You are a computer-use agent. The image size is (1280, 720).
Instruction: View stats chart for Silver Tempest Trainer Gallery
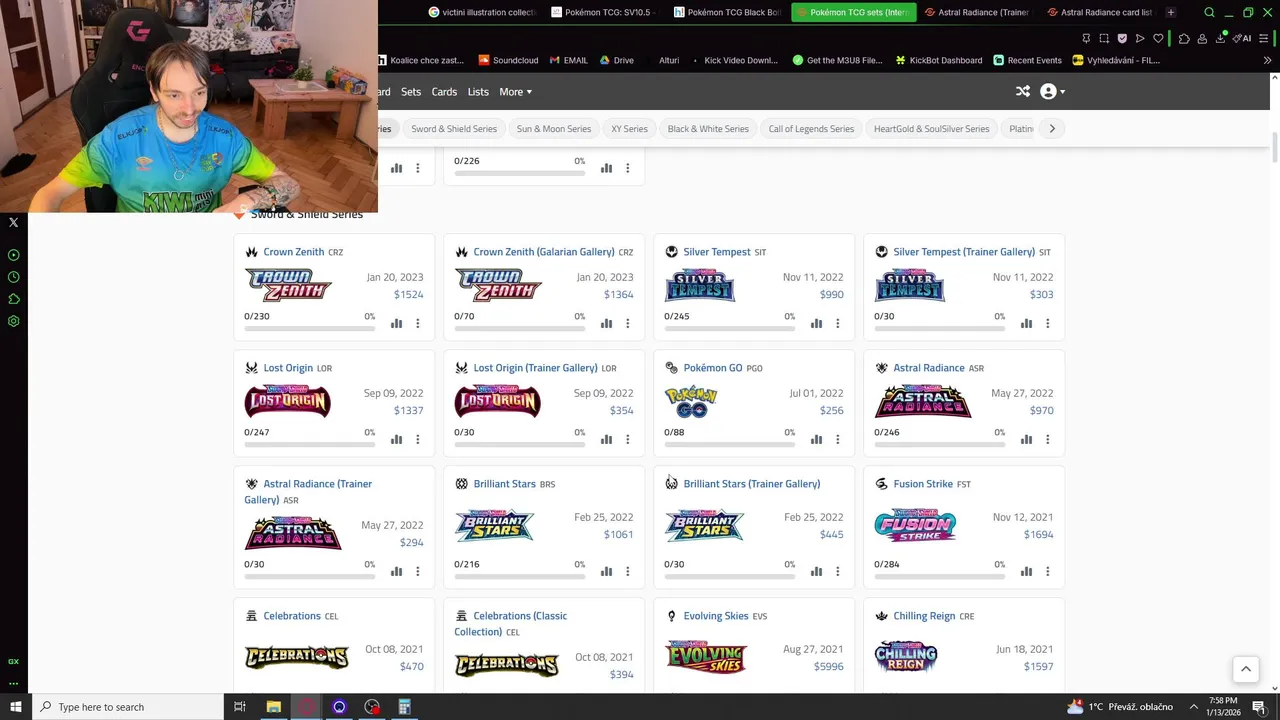click(x=1026, y=323)
